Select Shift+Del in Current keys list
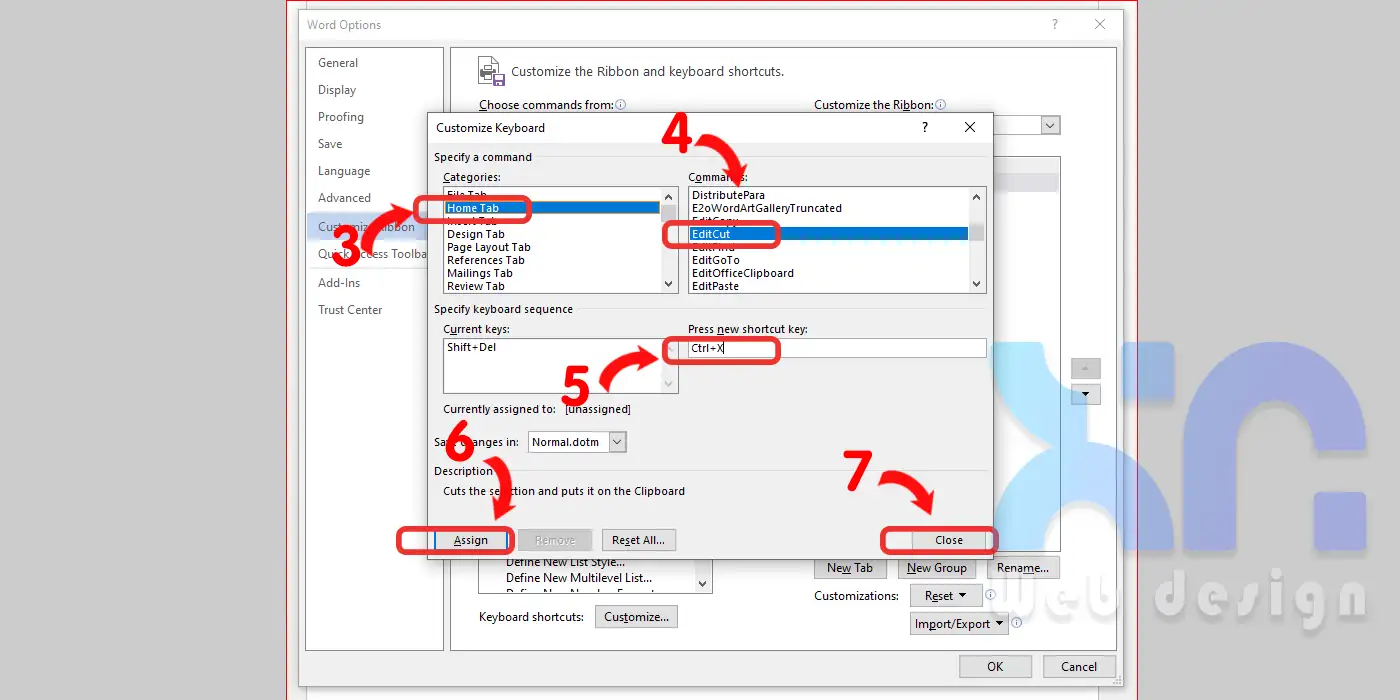The height and width of the screenshot is (700, 1400). click(472, 347)
